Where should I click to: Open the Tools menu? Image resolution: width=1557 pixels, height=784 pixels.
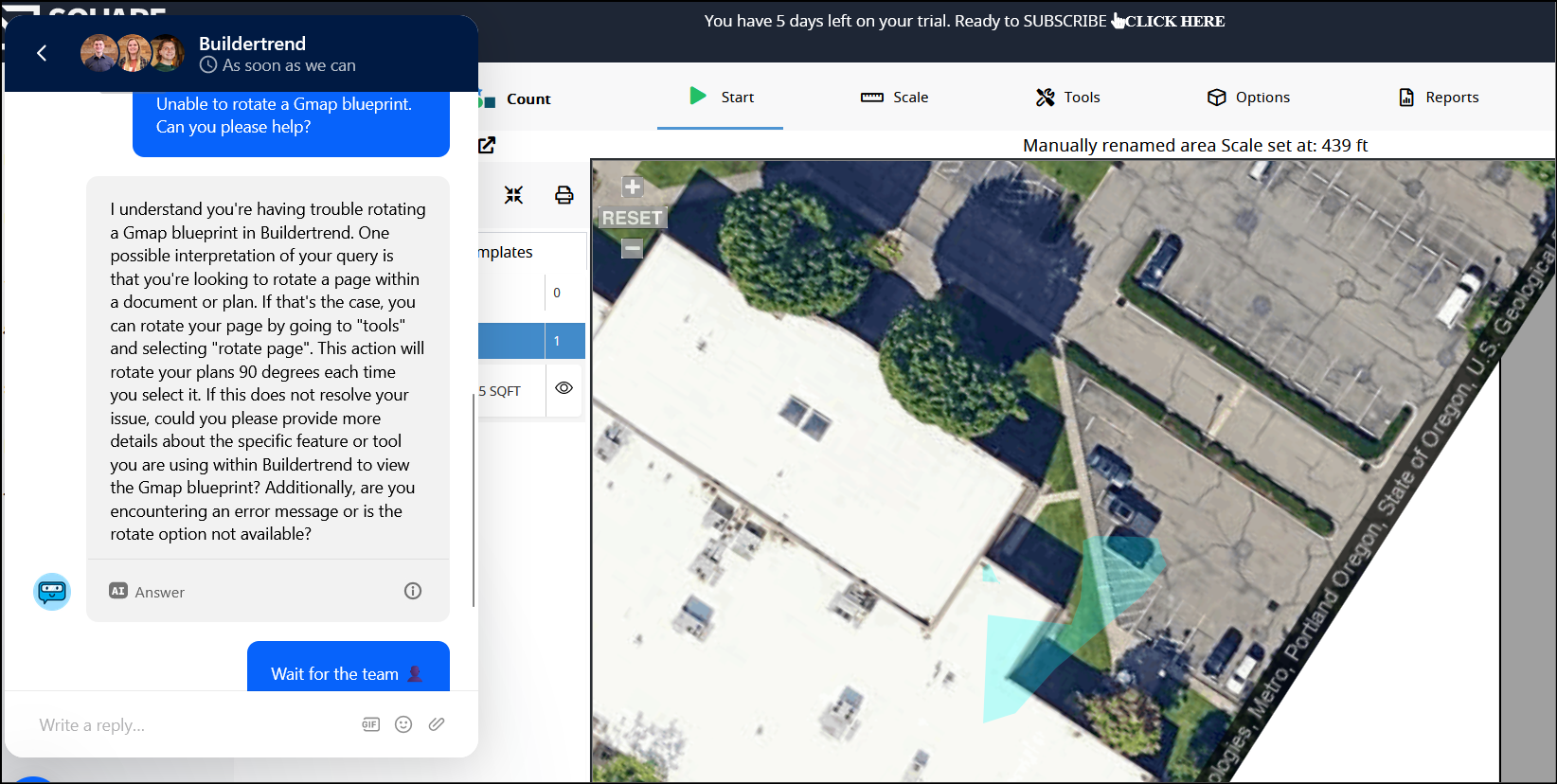coord(1067,97)
